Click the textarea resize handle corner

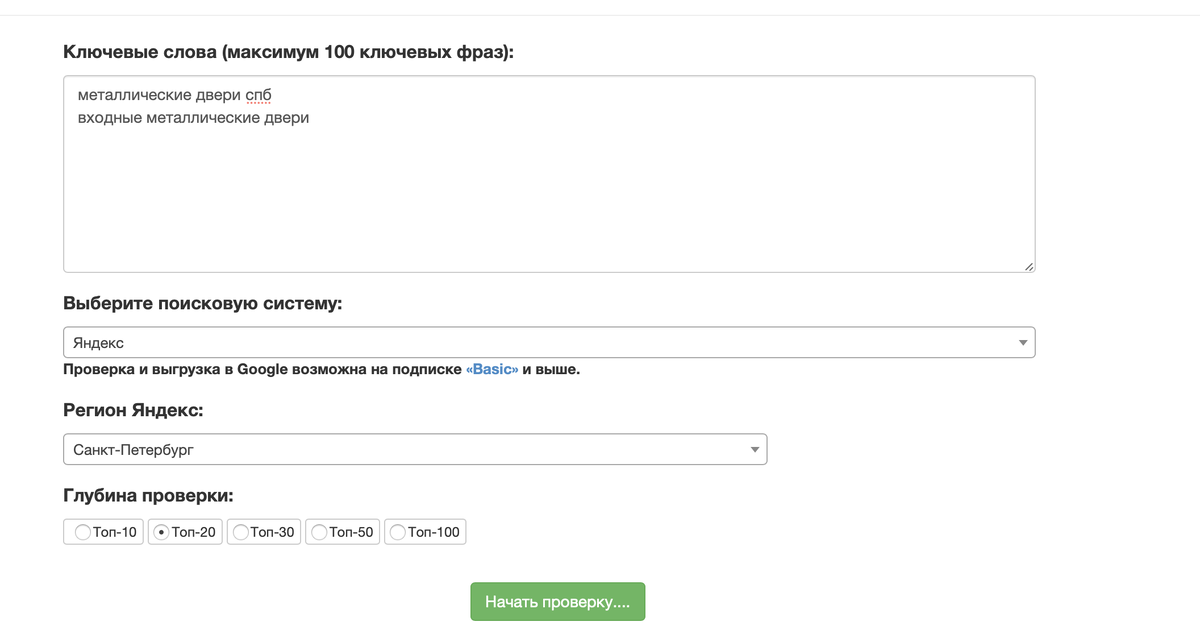point(1029,266)
